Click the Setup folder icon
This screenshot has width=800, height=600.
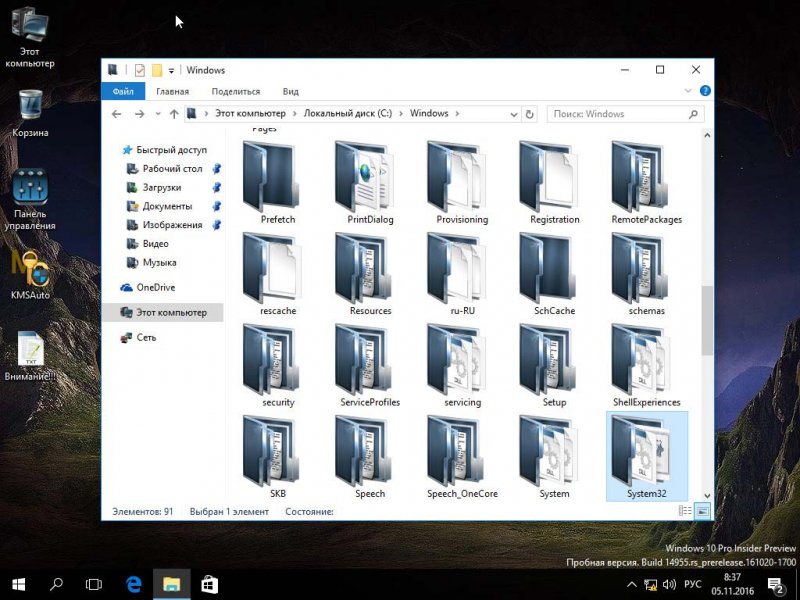[x=547, y=359]
